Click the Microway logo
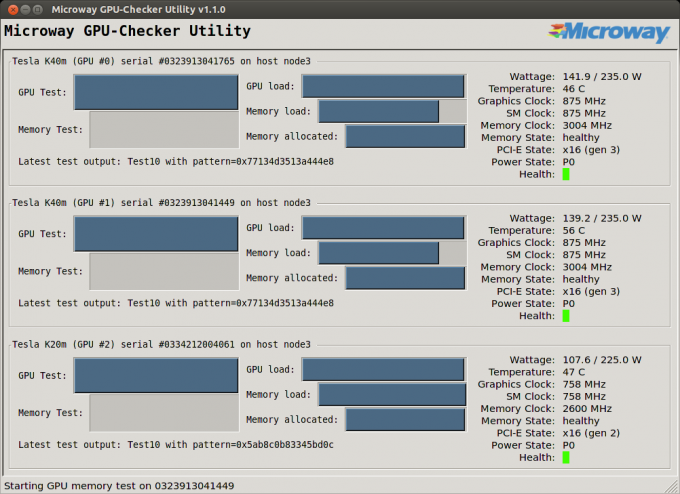The width and height of the screenshot is (680, 494). (x=609, y=33)
